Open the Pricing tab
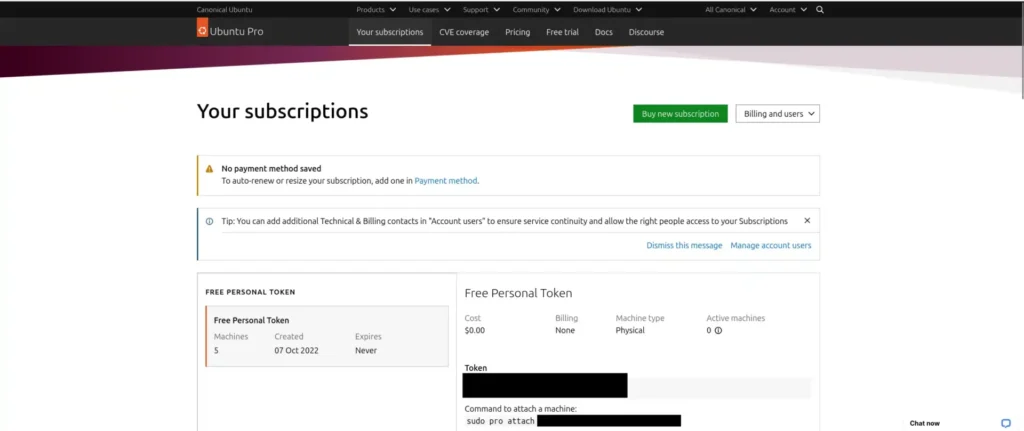This screenshot has width=1024, height=431. 517,32
